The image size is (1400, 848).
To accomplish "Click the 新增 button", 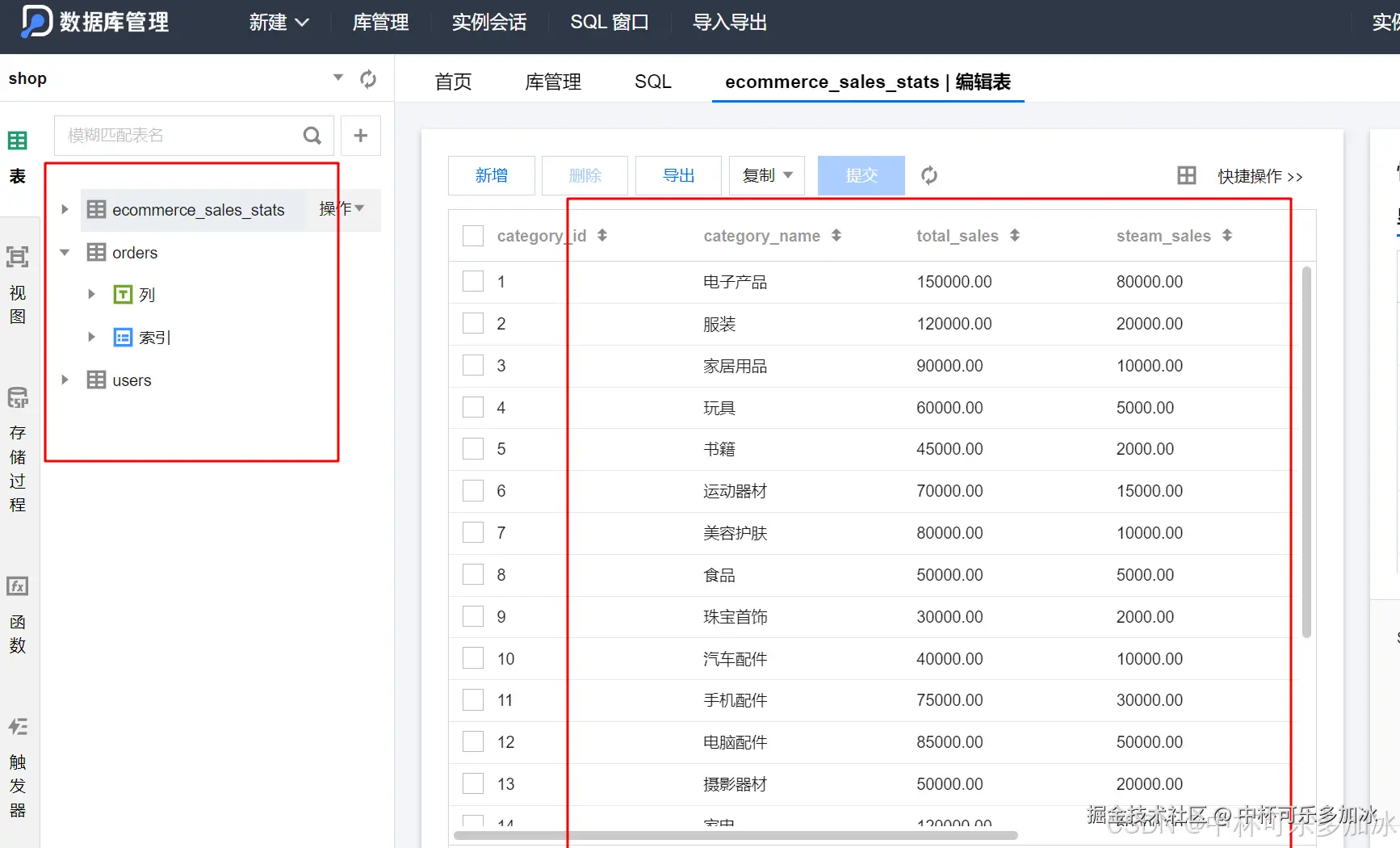I will [x=491, y=175].
